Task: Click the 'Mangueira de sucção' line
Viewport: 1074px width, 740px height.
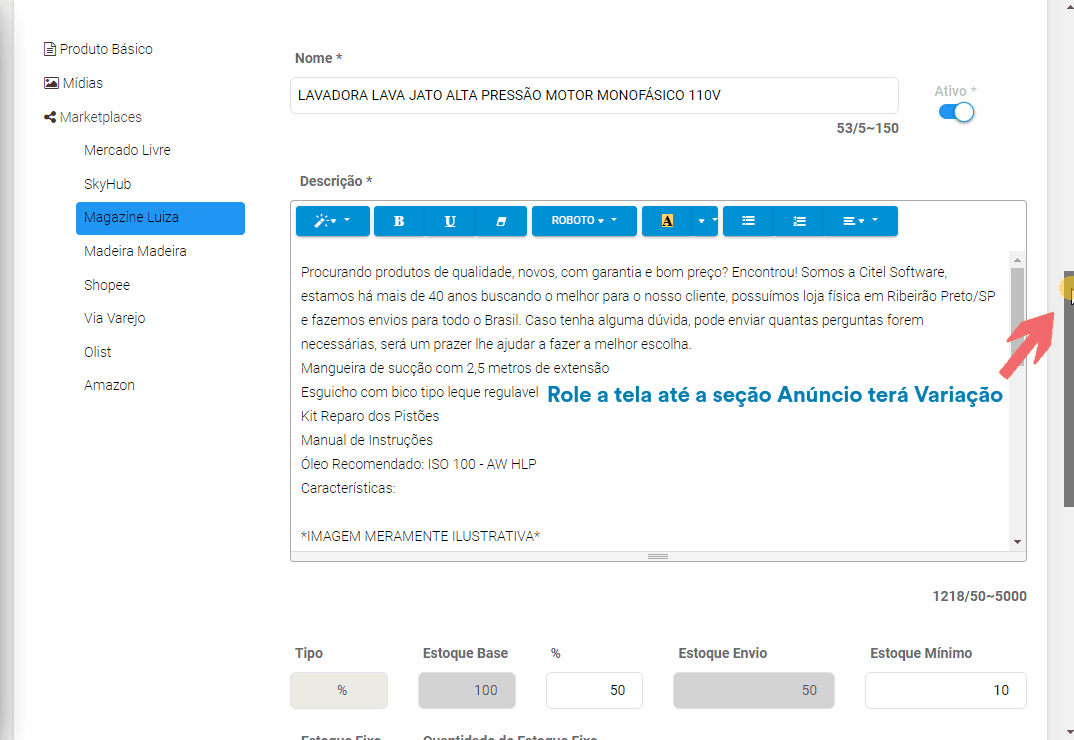Action: (455, 368)
